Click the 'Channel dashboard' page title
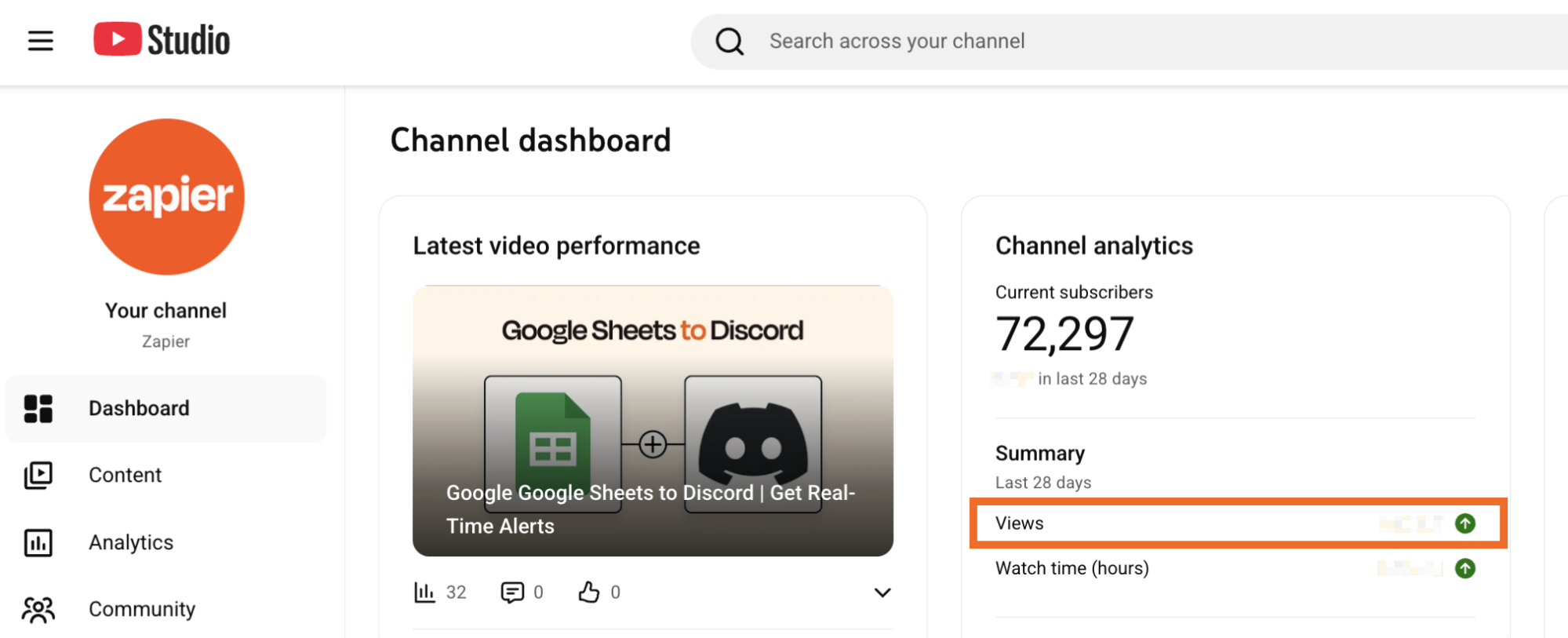This screenshot has height=638, width=1568. coord(530,141)
